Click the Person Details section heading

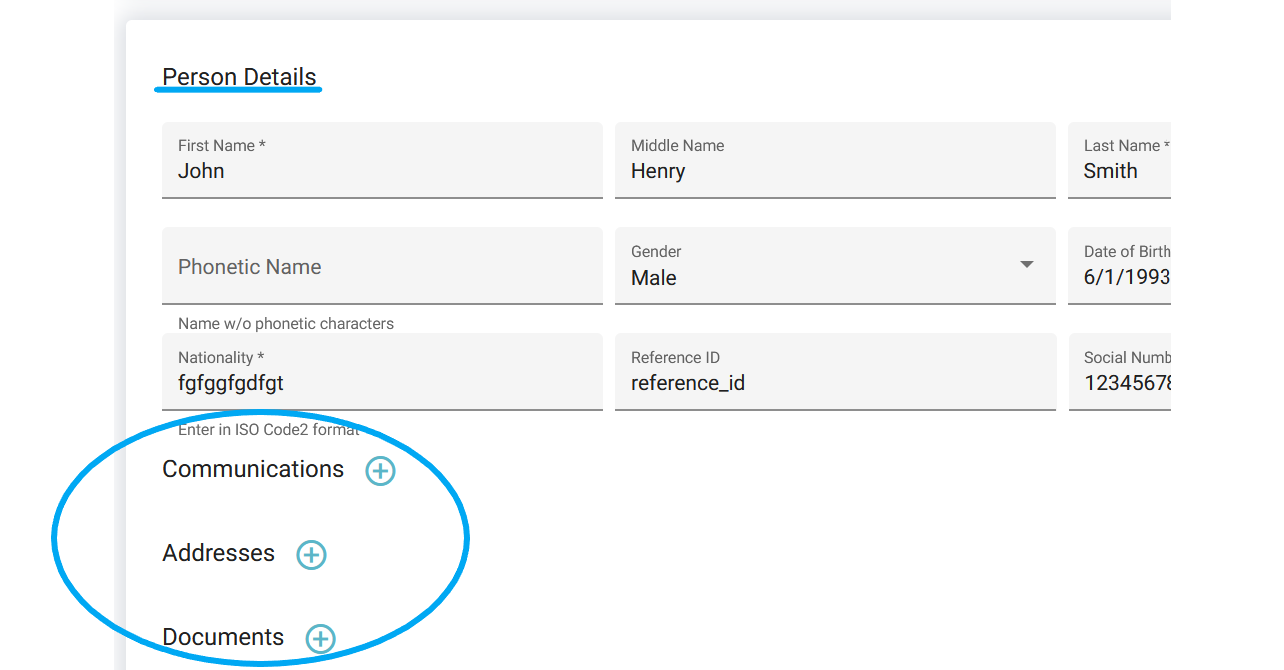click(239, 77)
